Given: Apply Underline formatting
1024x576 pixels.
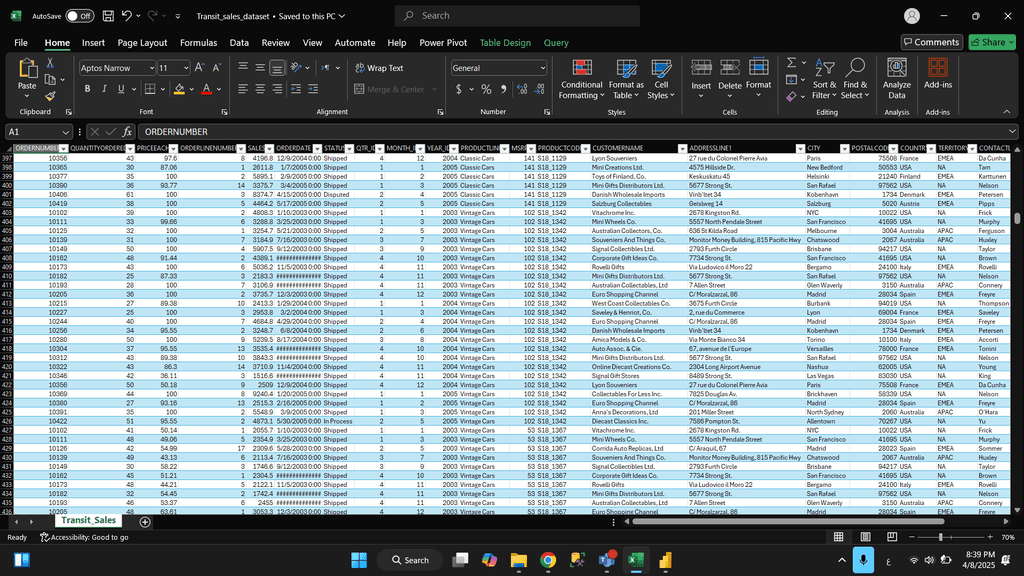Looking at the screenshot, I should click(121, 89).
